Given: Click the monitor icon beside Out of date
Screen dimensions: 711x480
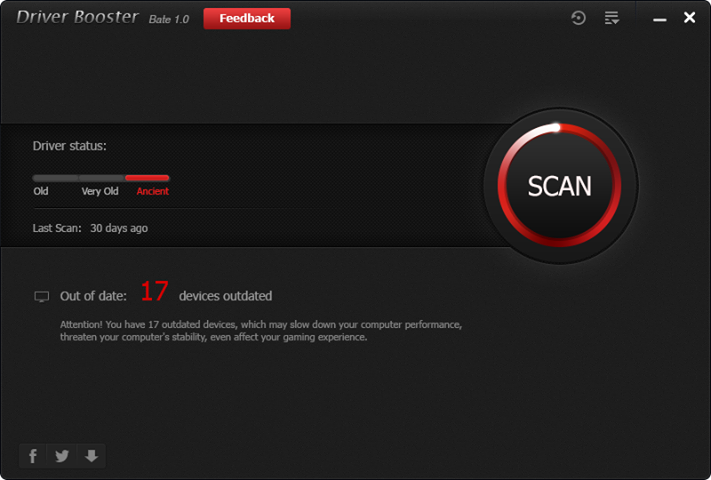Looking at the screenshot, I should [x=42, y=296].
